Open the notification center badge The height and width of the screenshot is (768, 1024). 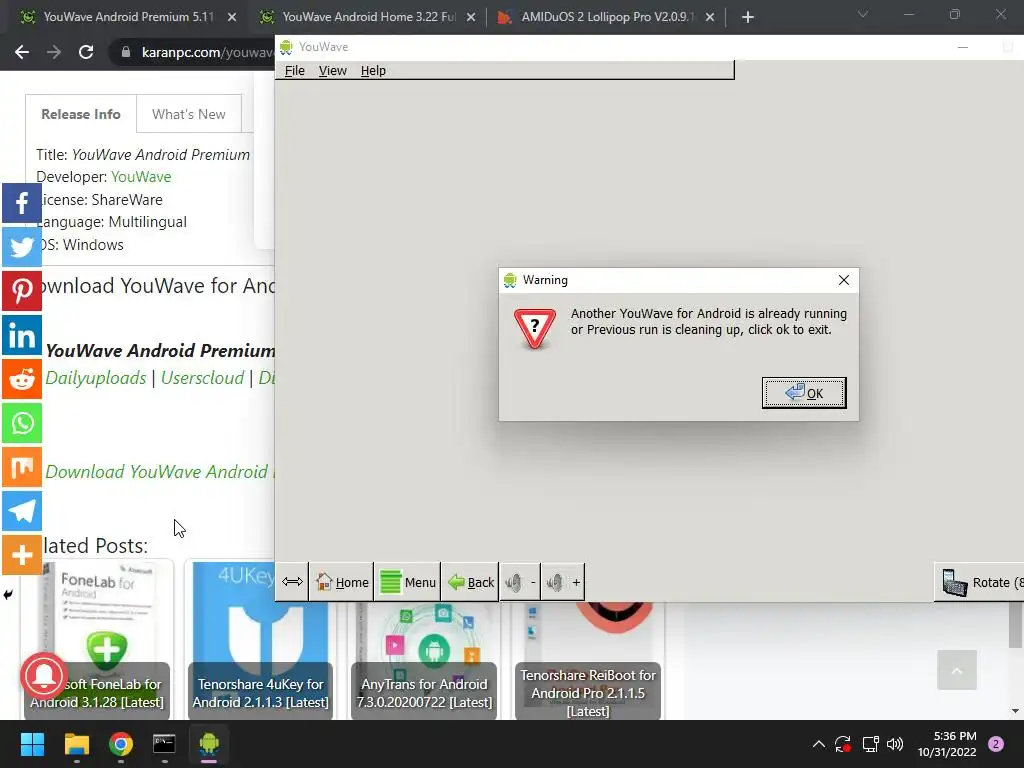(996, 744)
